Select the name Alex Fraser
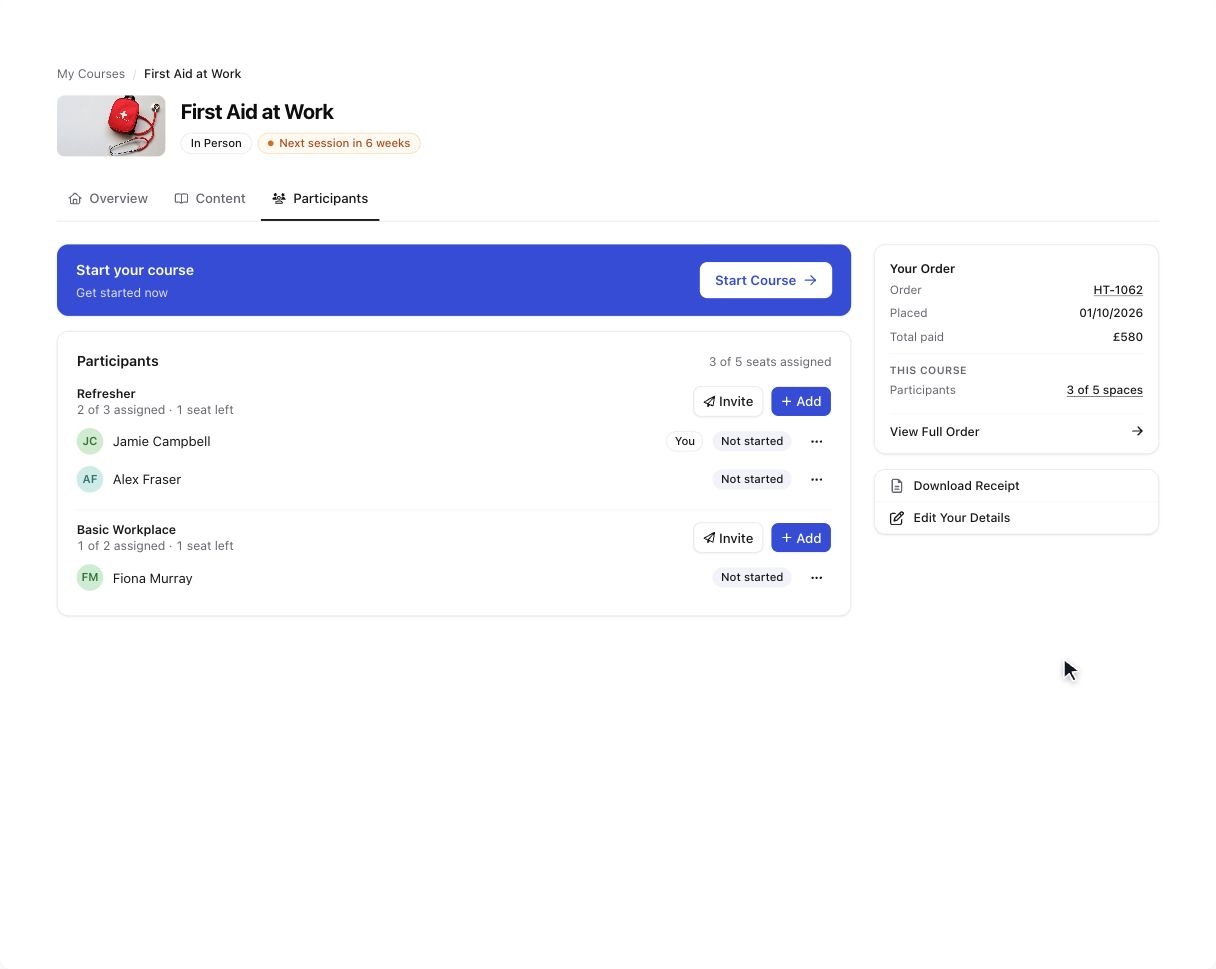The height and width of the screenshot is (969, 1216). point(147,479)
